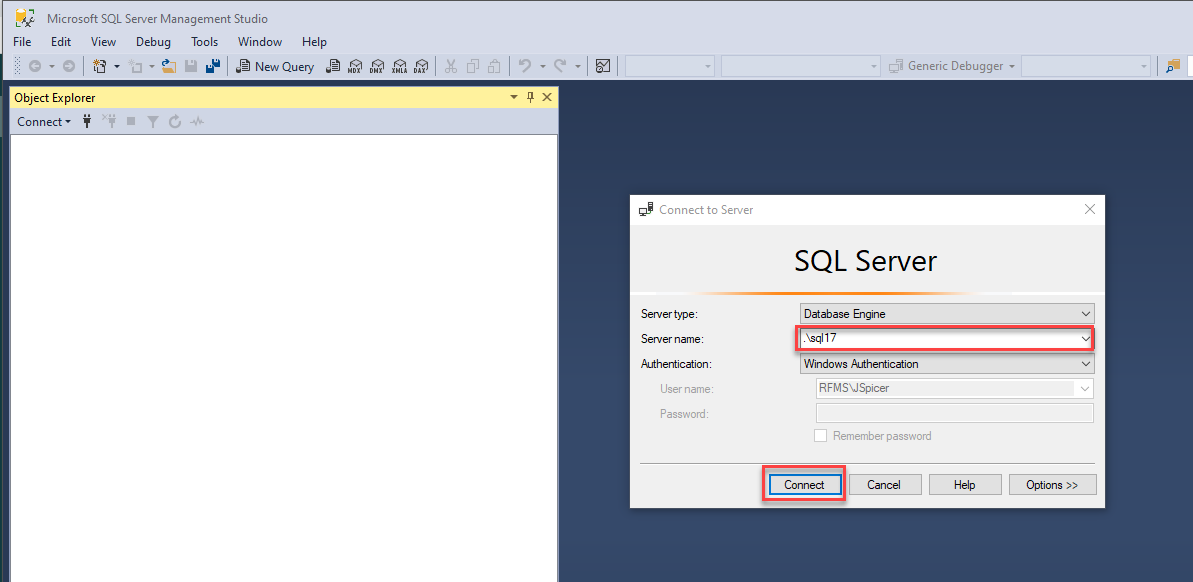1193x582 pixels.
Task: Click the Add New Item toolbar icon
Action: click(136, 66)
